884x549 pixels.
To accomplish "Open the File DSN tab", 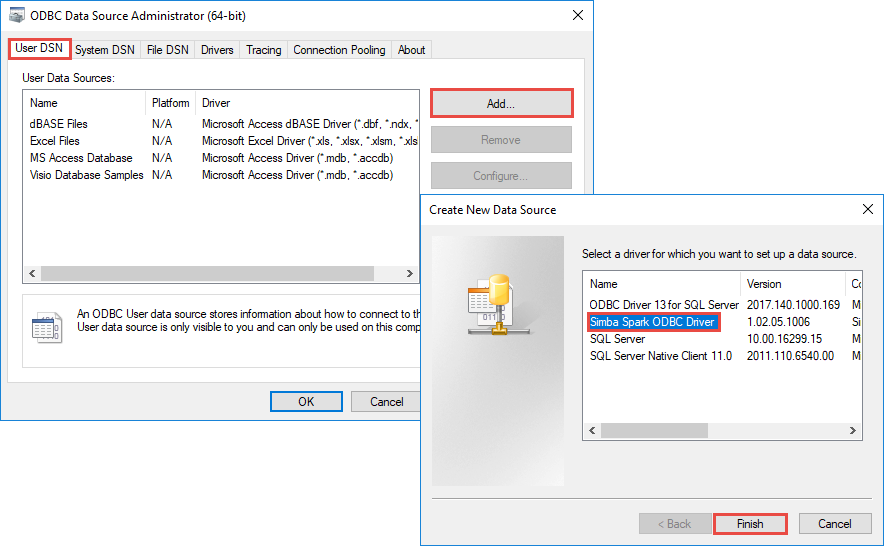I will (167, 50).
